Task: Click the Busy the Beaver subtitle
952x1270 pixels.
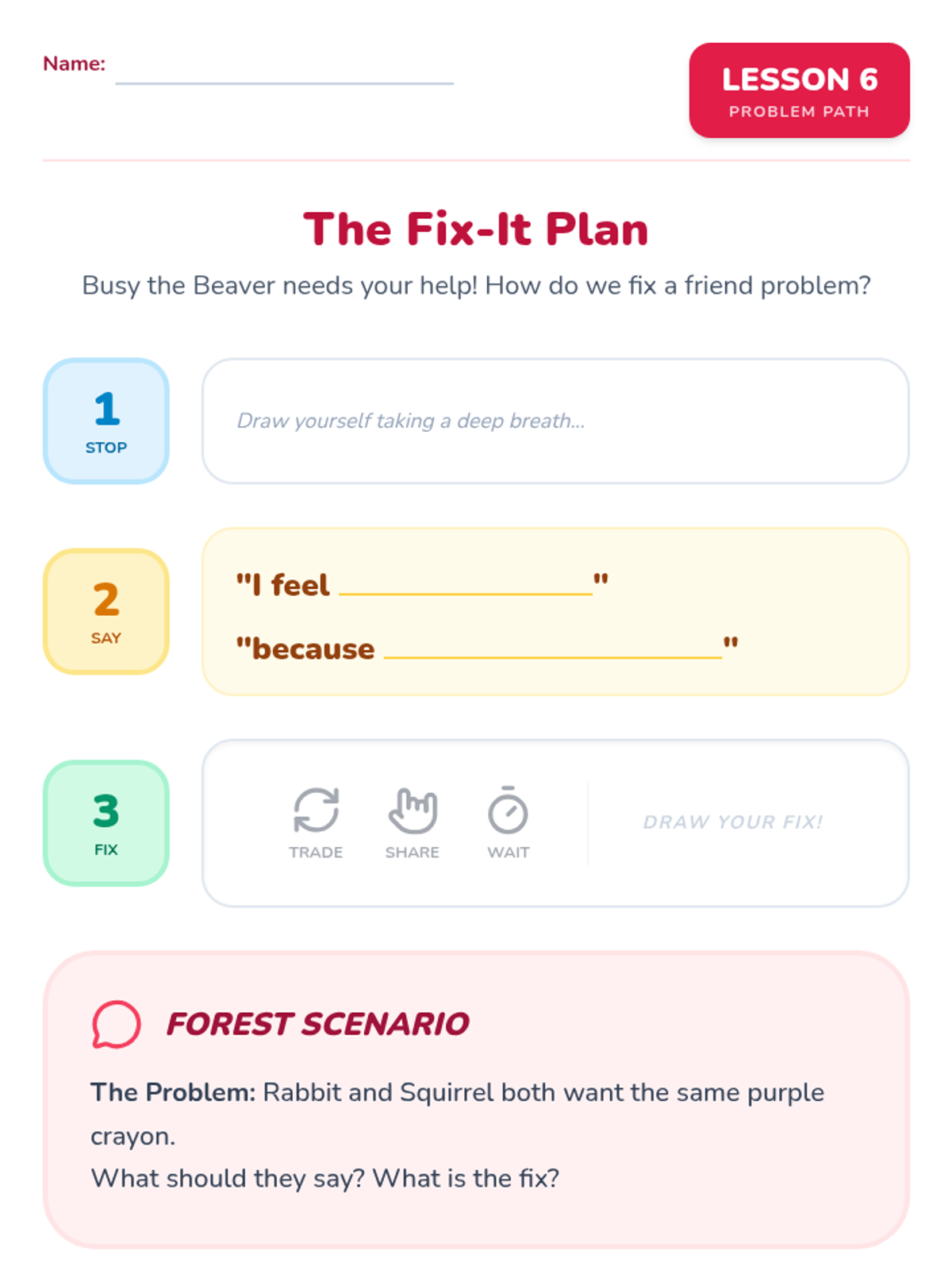Action: coord(476,286)
